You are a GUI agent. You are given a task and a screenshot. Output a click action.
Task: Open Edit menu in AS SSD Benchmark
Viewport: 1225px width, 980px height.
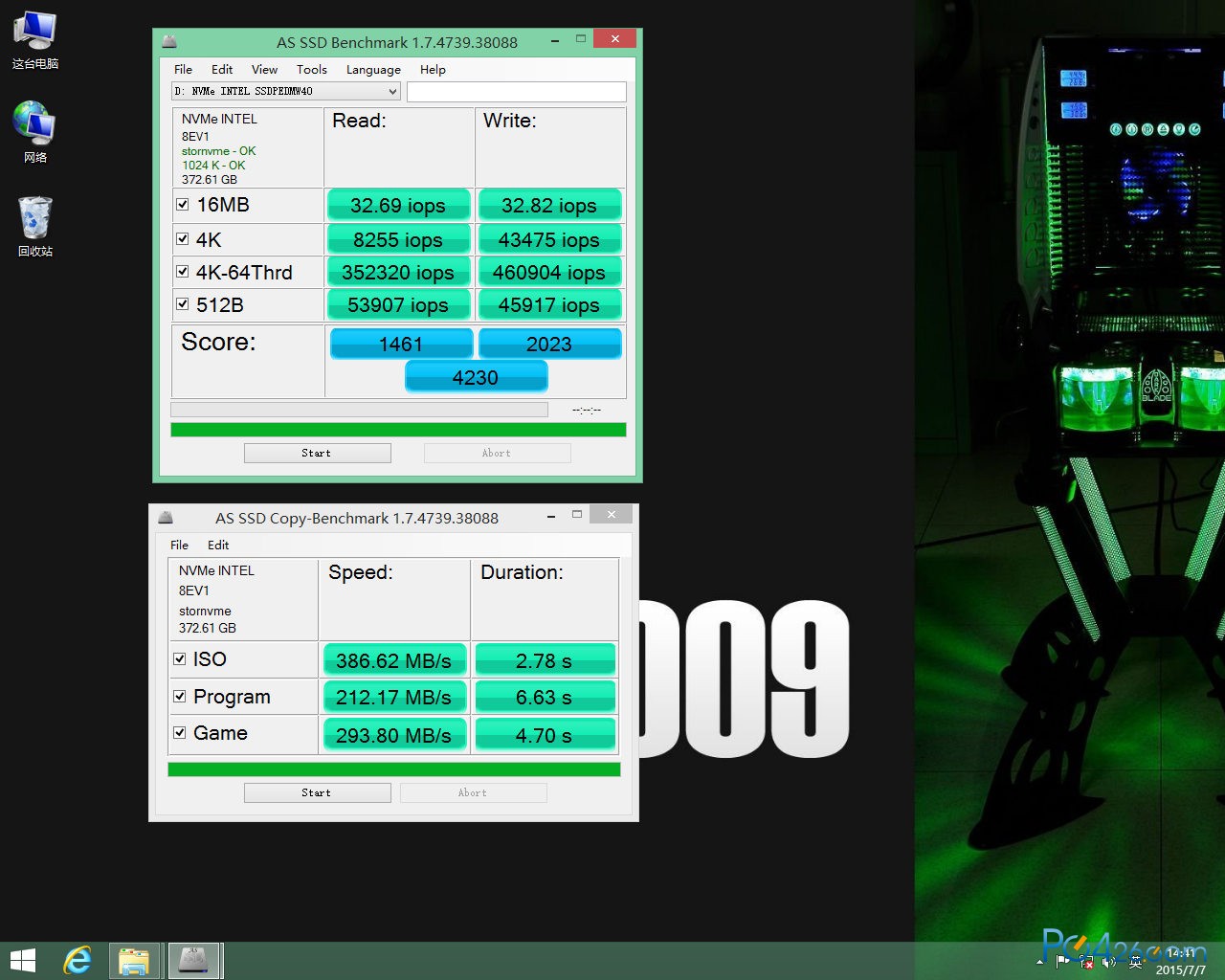(222, 69)
